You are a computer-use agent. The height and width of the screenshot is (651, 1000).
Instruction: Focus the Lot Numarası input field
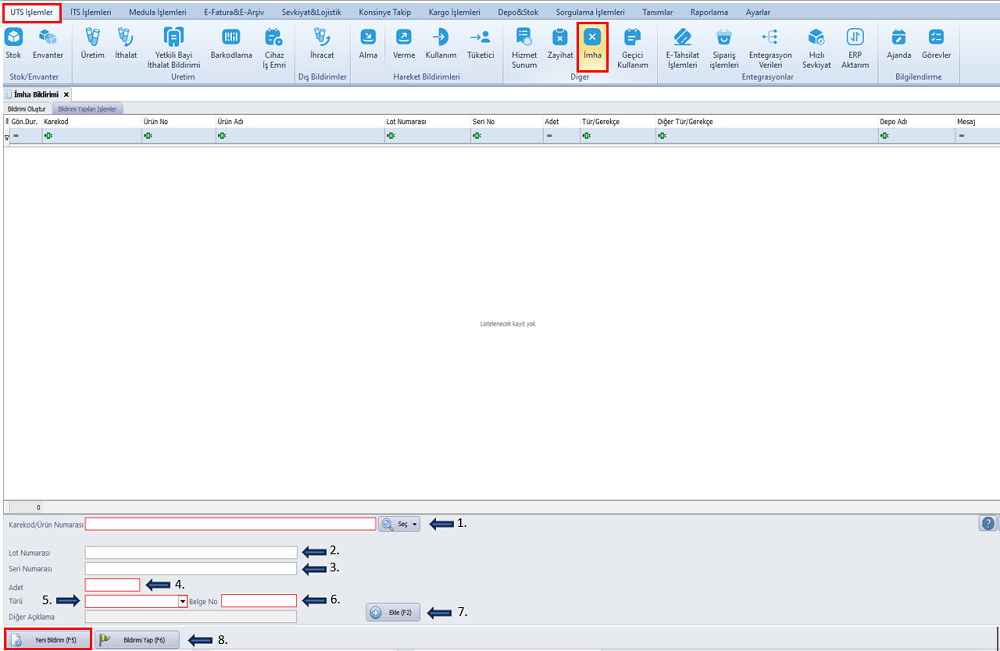coord(191,552)
